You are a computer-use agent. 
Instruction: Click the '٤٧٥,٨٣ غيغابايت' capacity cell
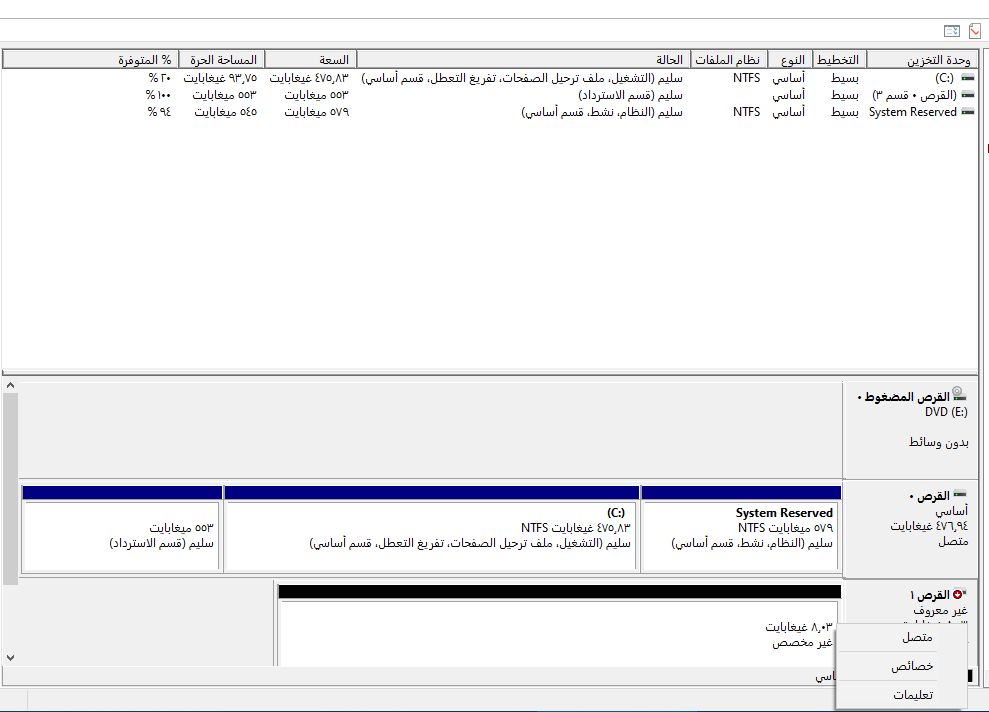point(309,78)
